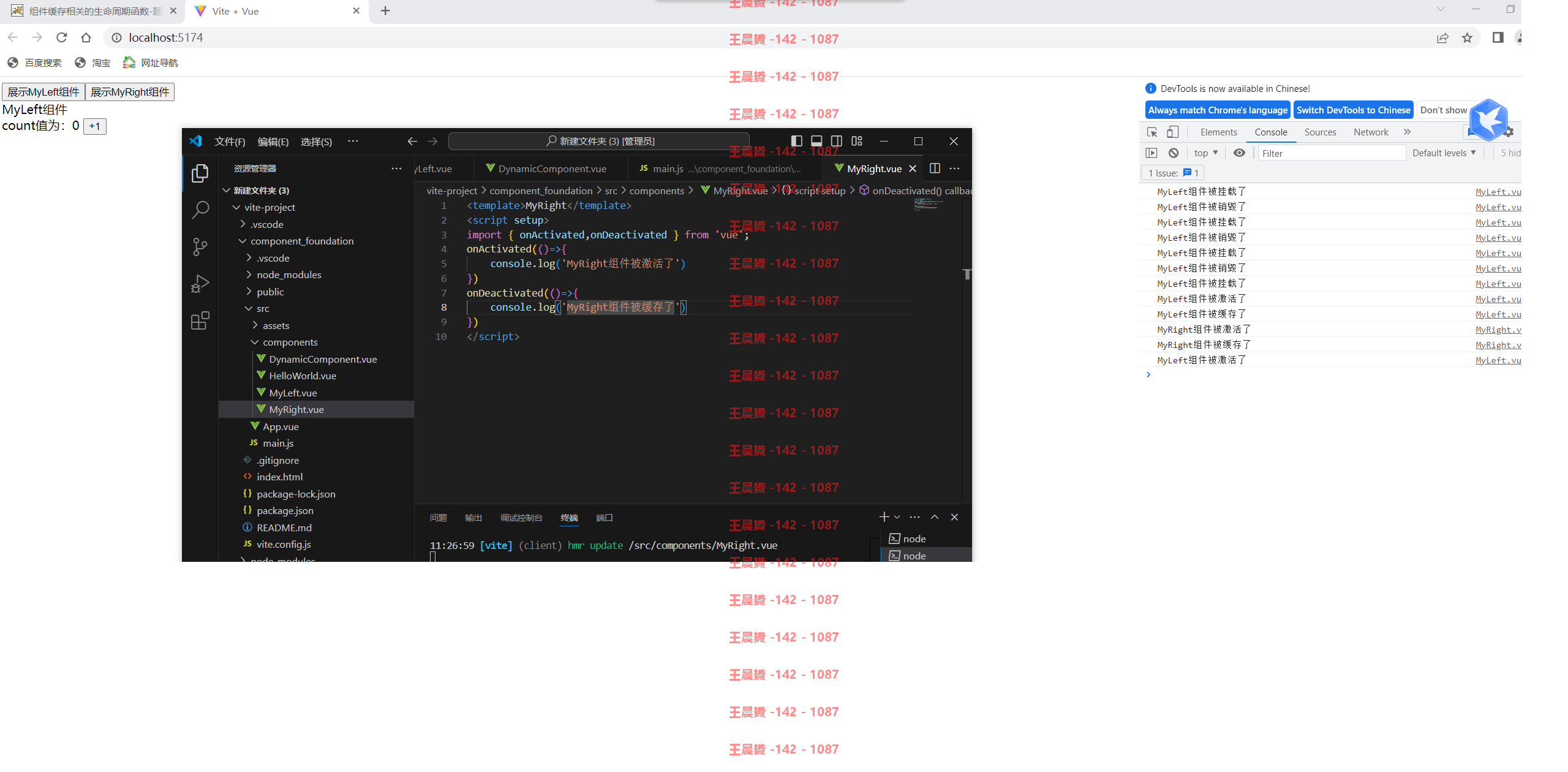This screenshot has height=772, width=1568.
Task: Close the MyRight.vue editor tab
Action: pos(913,168)
